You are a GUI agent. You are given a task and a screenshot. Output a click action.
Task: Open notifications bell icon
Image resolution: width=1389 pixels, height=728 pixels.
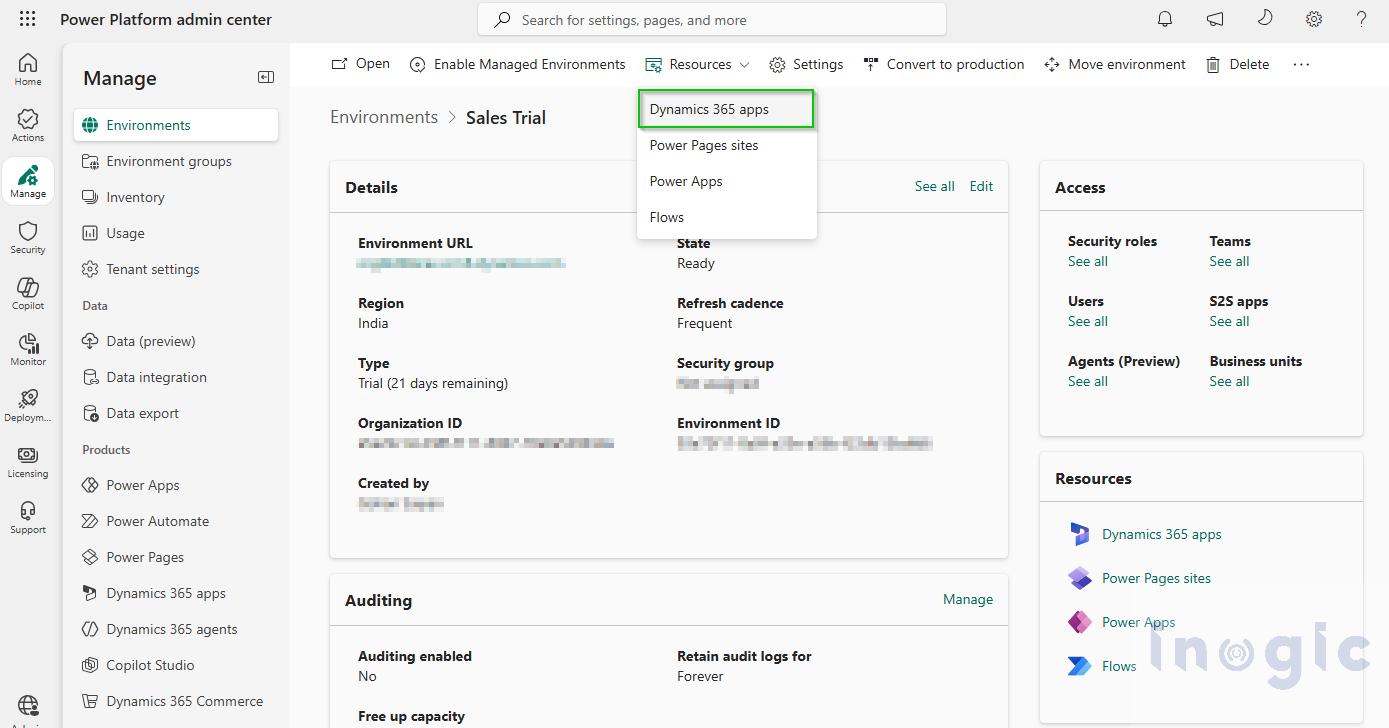click(1165, 19)
